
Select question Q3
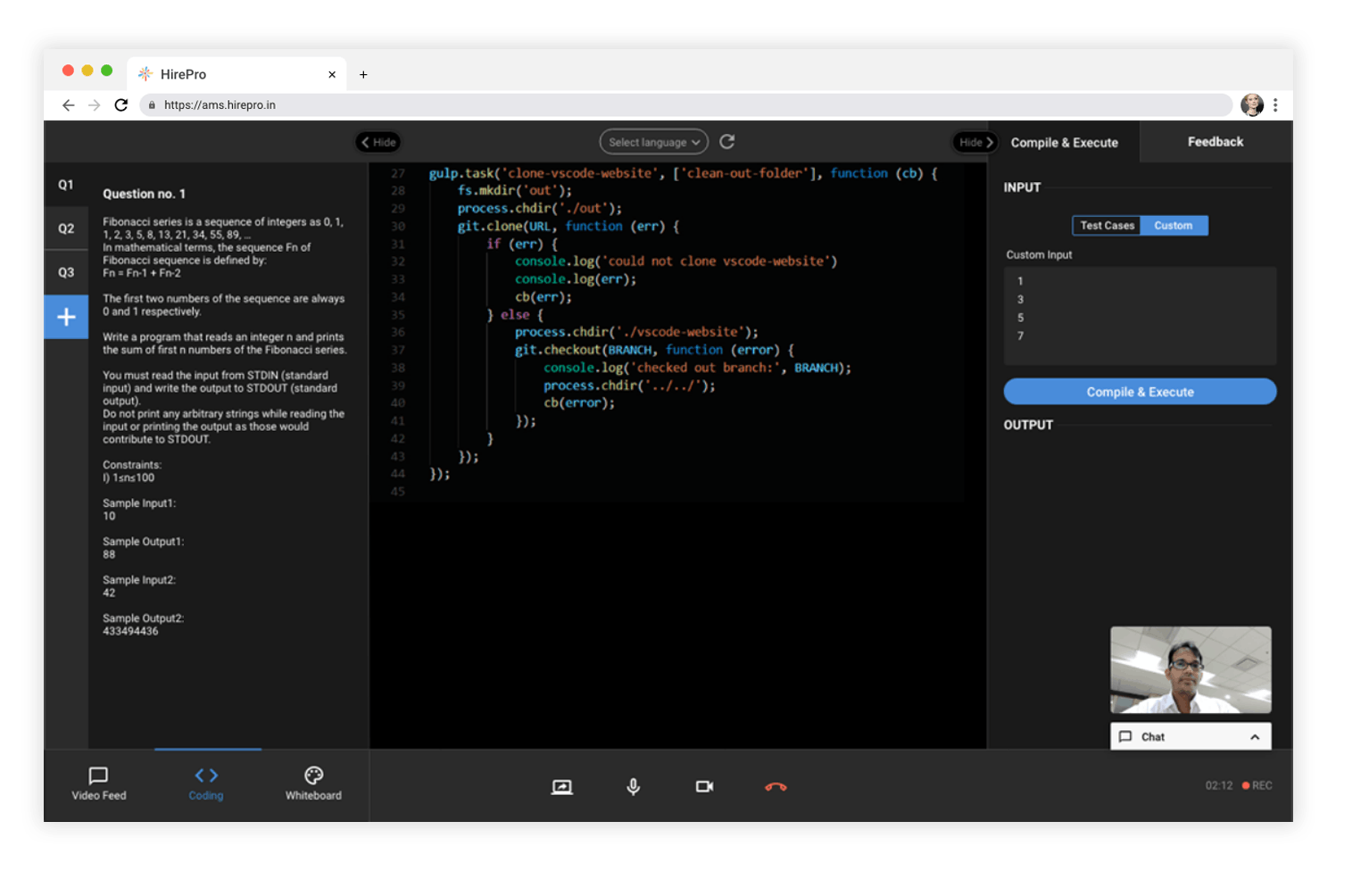coord(66,272)
